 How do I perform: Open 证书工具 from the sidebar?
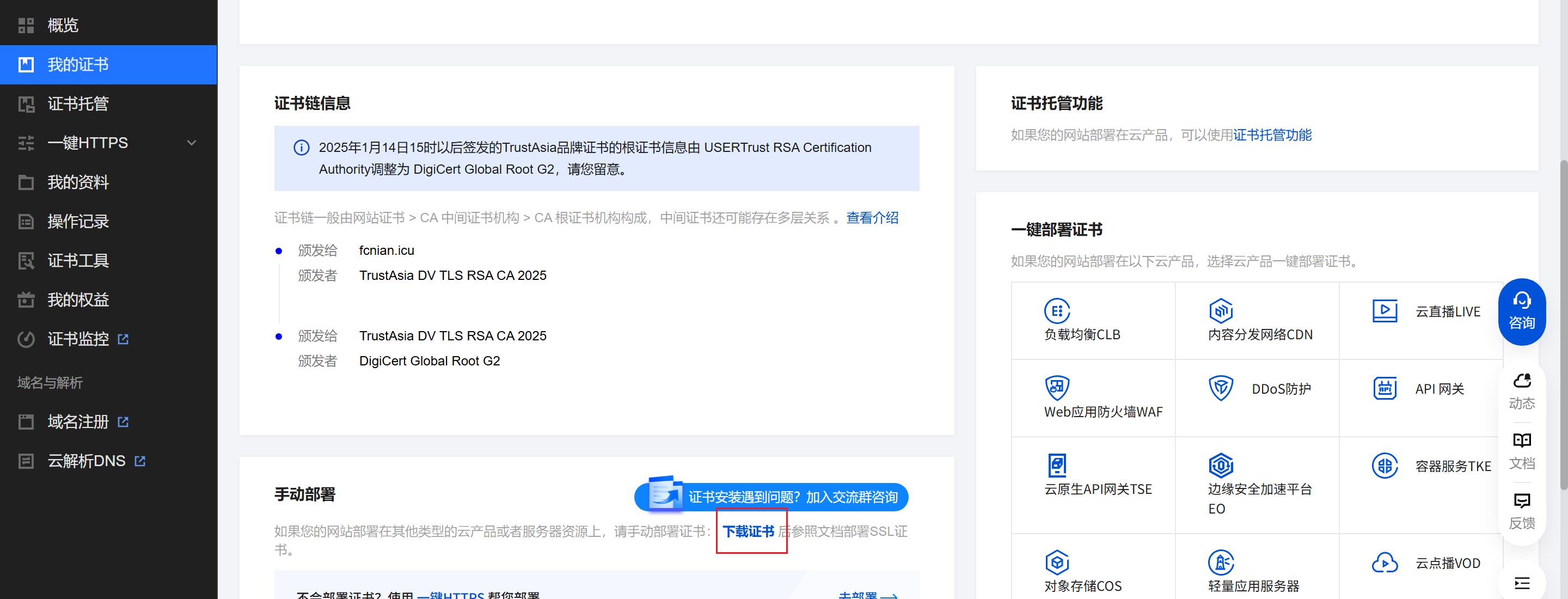78,260
